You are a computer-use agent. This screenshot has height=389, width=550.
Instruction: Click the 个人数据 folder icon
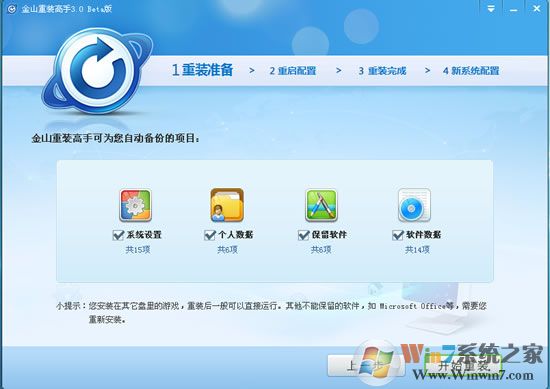pyautogui.click(x=227, y=205)
